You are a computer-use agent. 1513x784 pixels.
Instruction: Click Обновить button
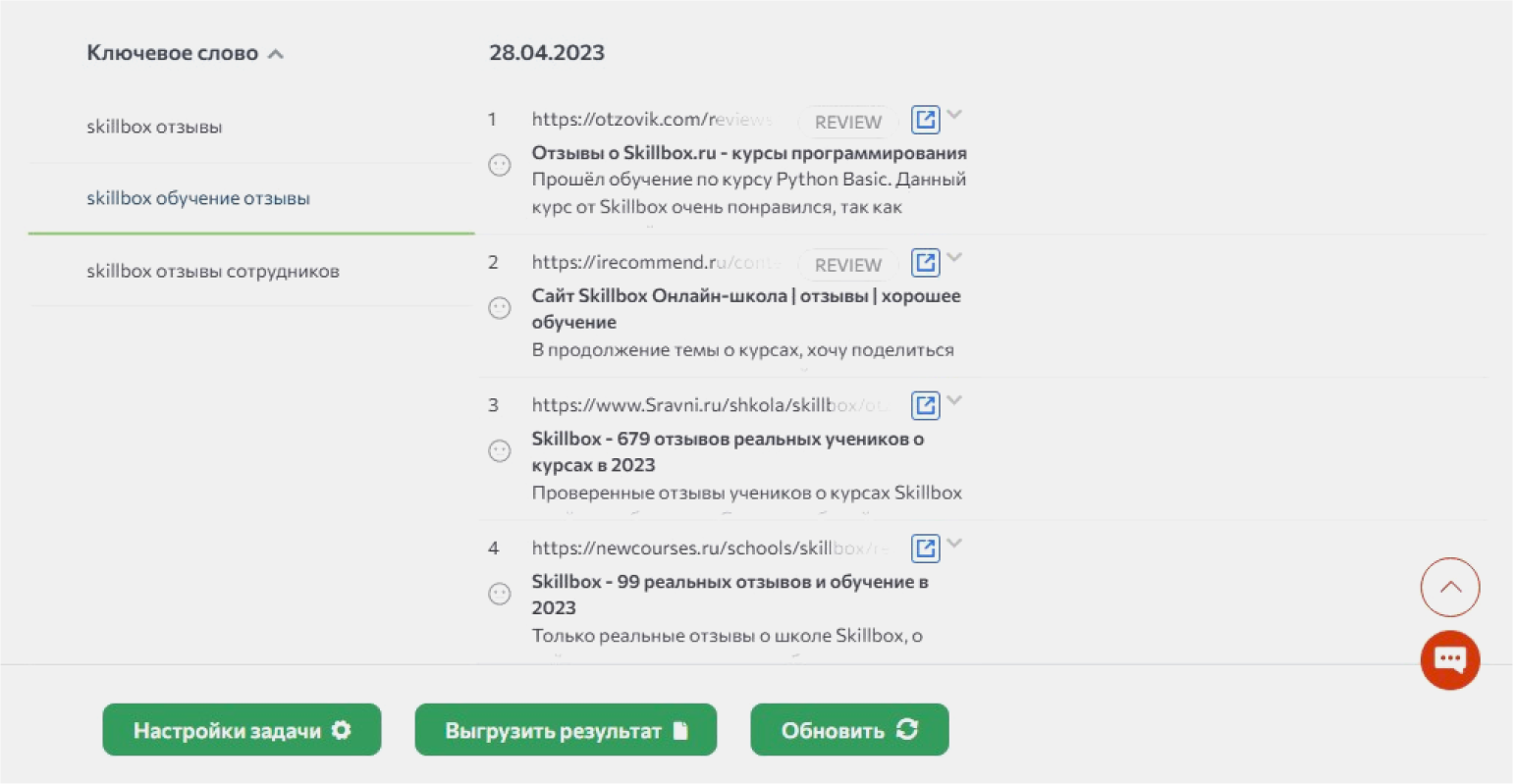tap(849, 730)
